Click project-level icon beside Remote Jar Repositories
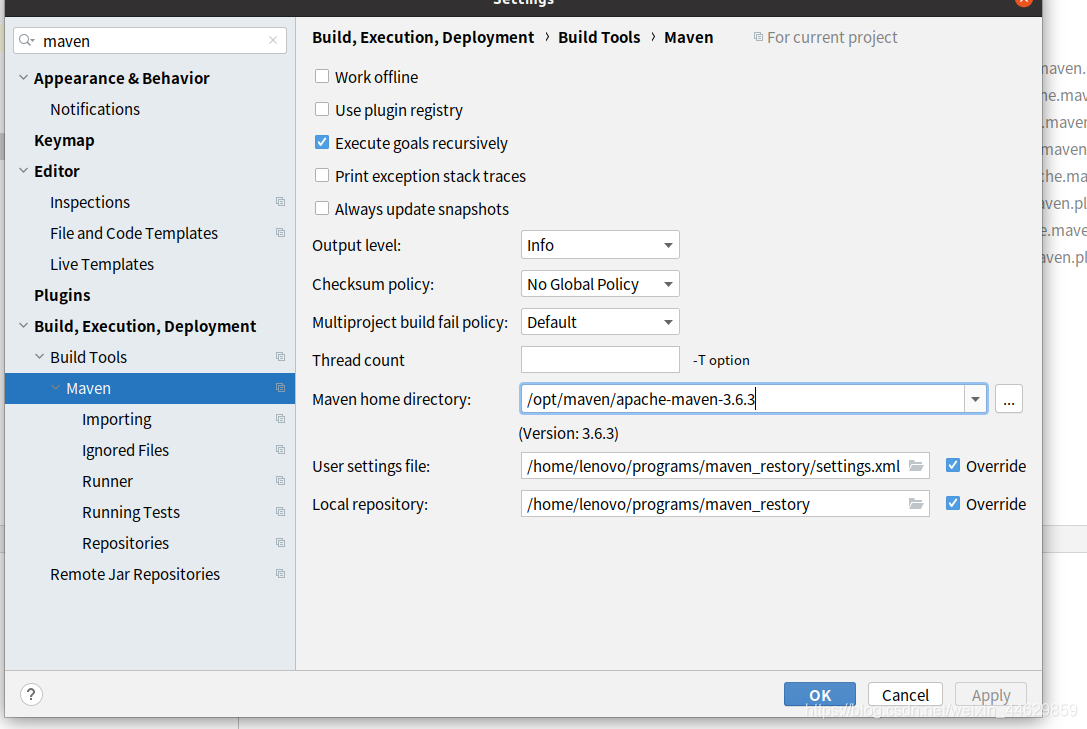1087x729 pixels. tap(280, 574)
